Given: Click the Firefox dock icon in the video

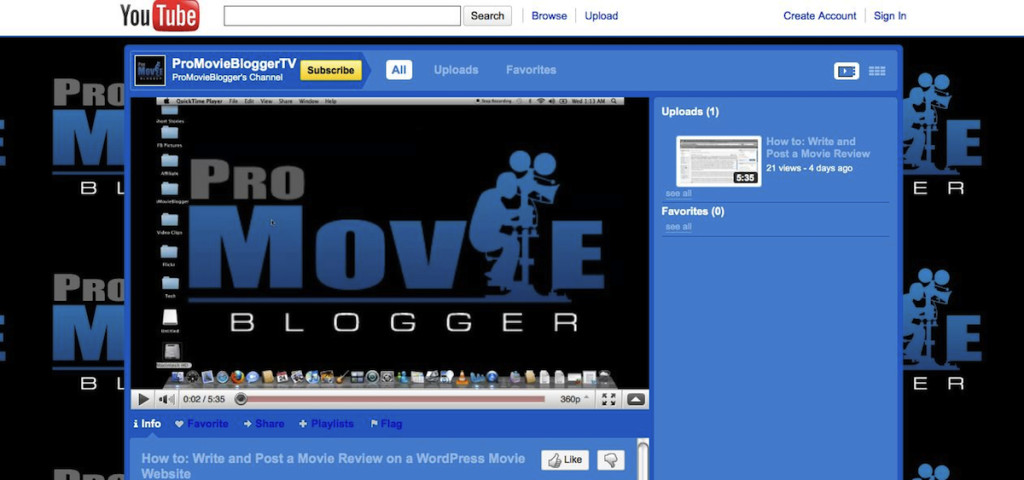Looking at the screenshot, I should point(237,377).
